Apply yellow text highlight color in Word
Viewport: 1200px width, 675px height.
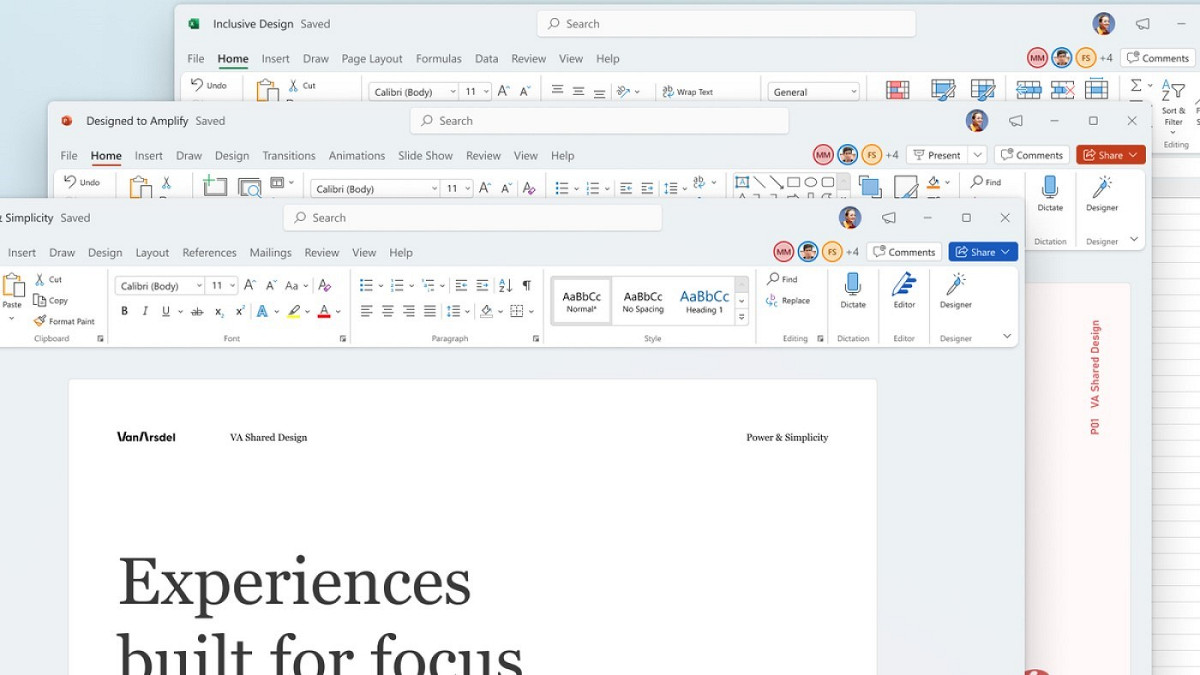[x=293, y=312]
